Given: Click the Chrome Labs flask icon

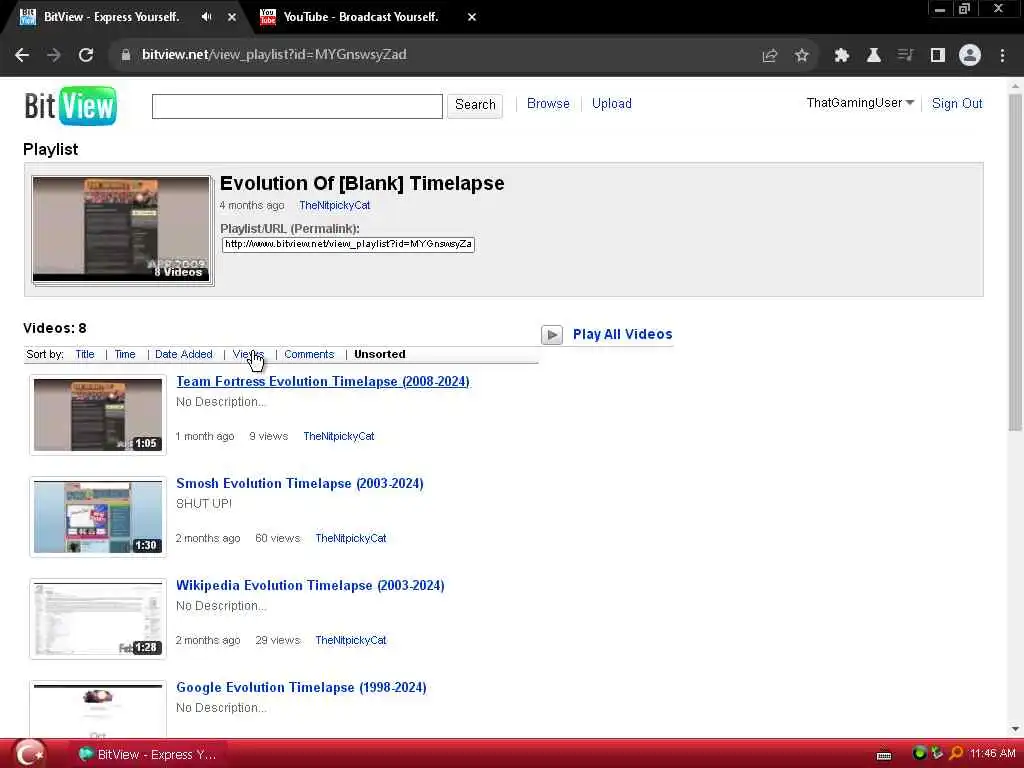Looking at the screenshot, I should pyautogui.click(x=874, y=56).
